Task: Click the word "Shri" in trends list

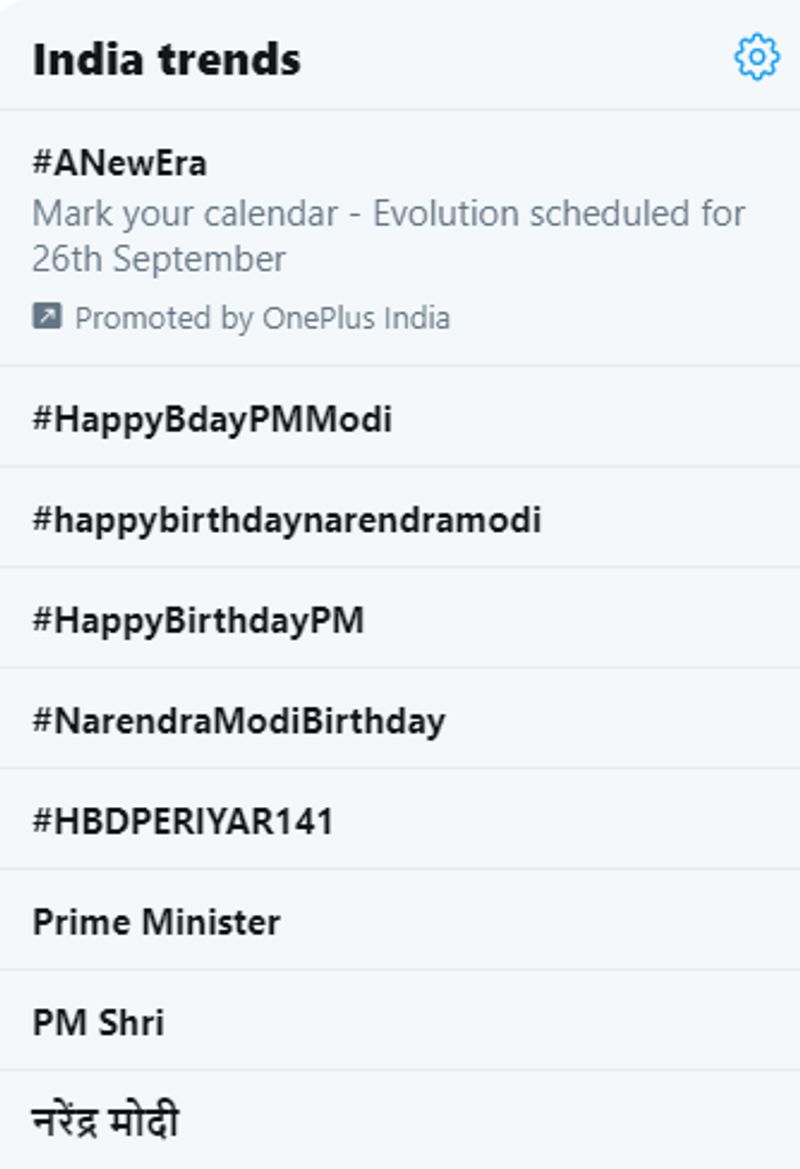Action: click(x=131, y=1022)
